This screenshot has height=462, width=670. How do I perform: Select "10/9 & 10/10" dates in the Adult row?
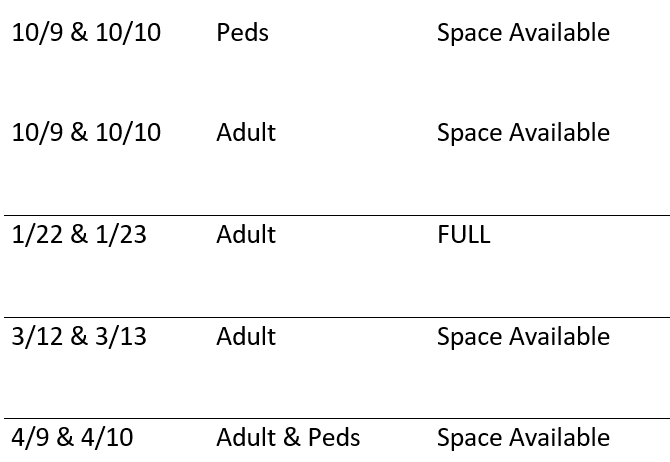(86, 133)
